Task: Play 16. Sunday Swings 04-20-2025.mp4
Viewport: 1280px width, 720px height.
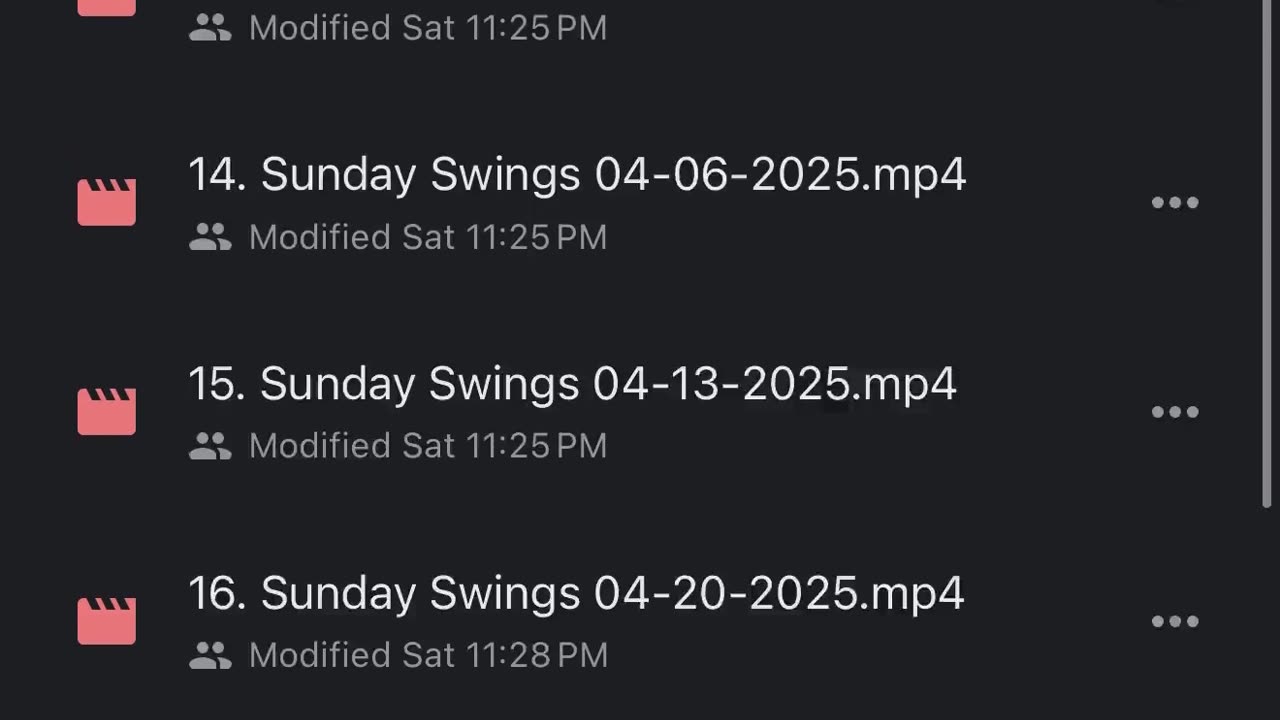Action: tap(576, 593)
